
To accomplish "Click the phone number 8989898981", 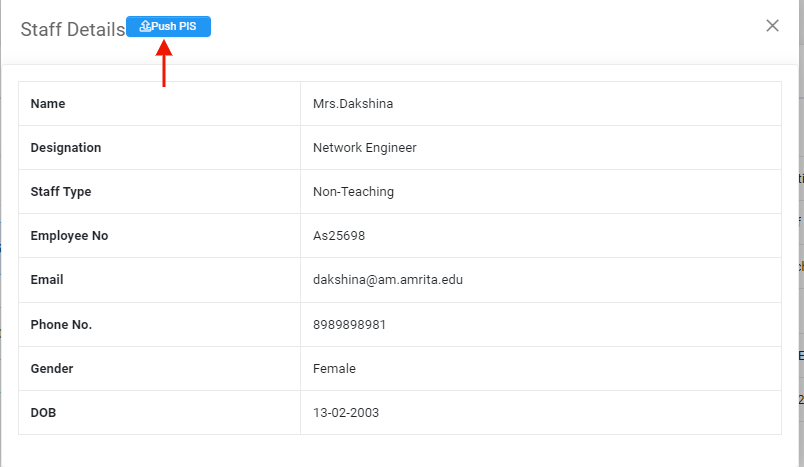I will 349,325.
